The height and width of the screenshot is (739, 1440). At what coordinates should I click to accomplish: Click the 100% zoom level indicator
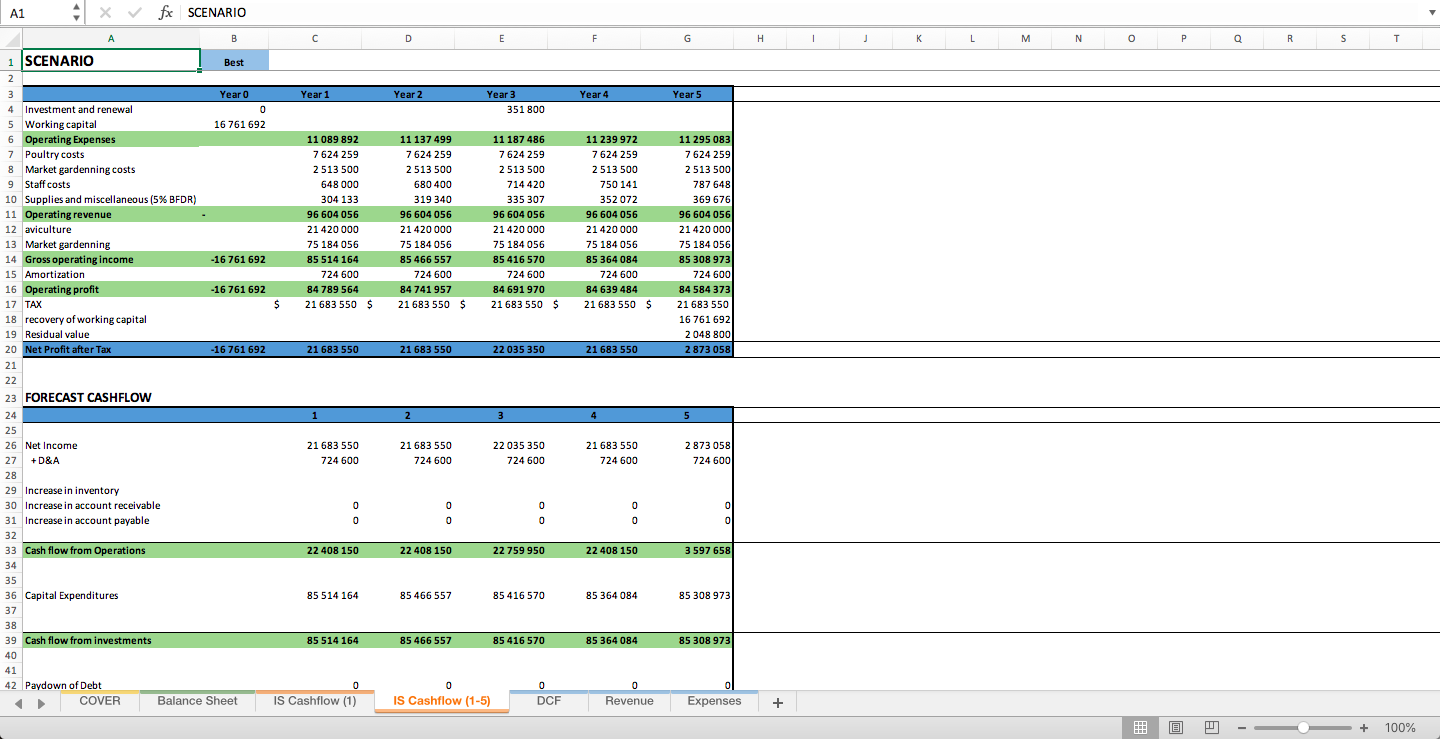point(1400,727)
